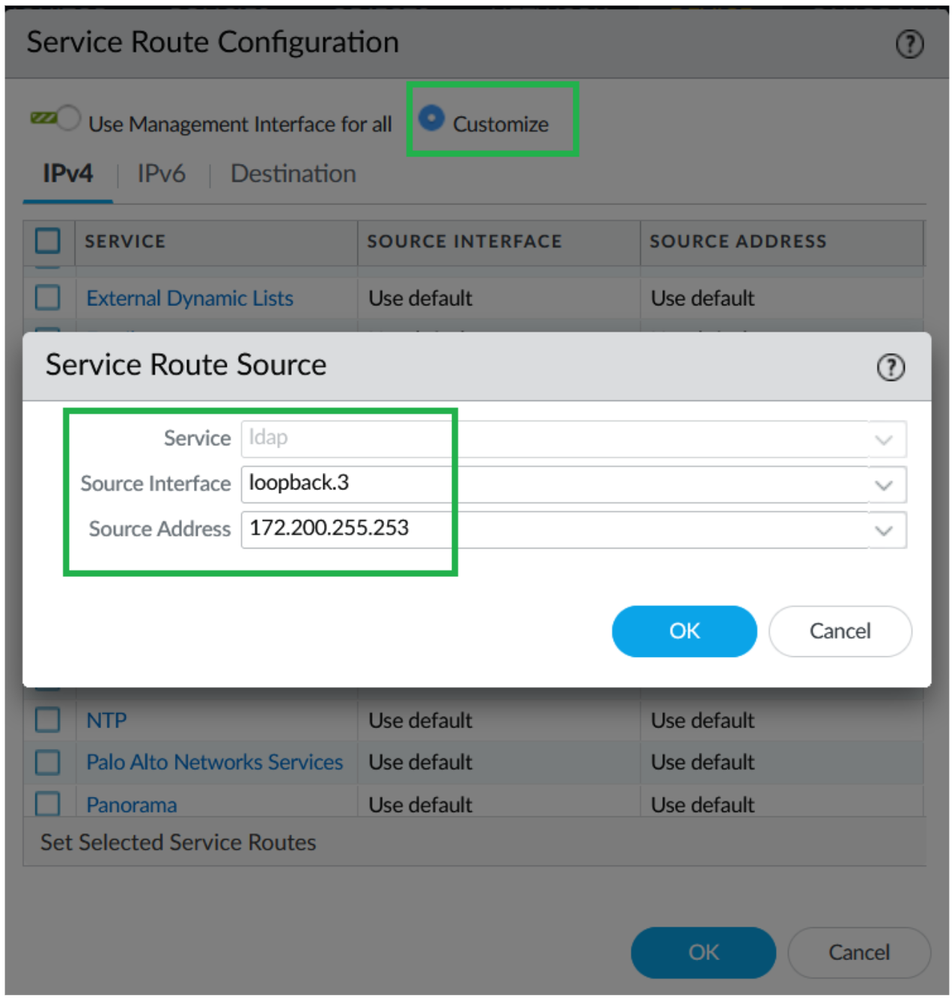Viewport: 952px width, 999px height.
Task: Select the IPv4 tab
Action: (x=68, y=174)
